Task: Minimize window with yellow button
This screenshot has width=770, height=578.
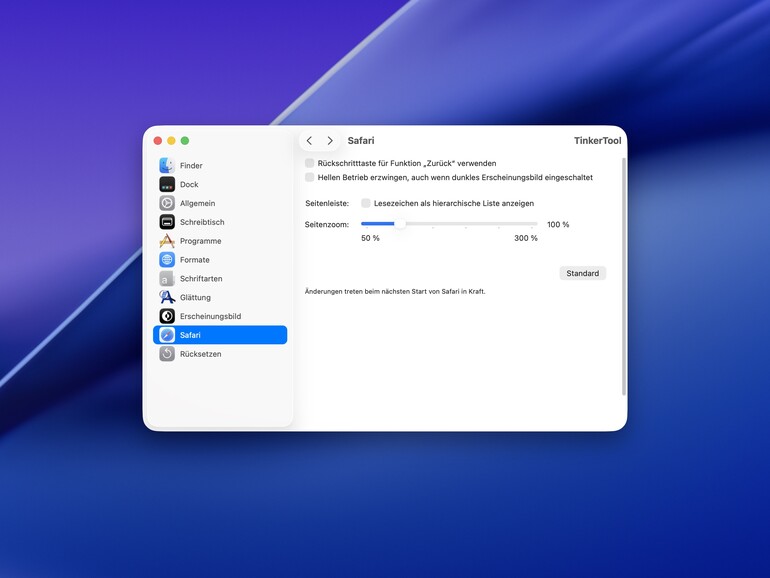Action: 171,140
